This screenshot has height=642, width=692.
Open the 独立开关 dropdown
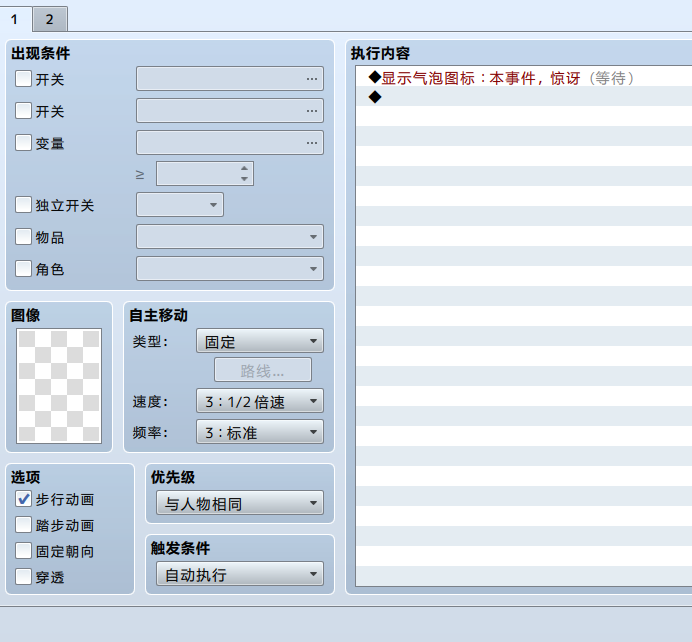point(180,205)
